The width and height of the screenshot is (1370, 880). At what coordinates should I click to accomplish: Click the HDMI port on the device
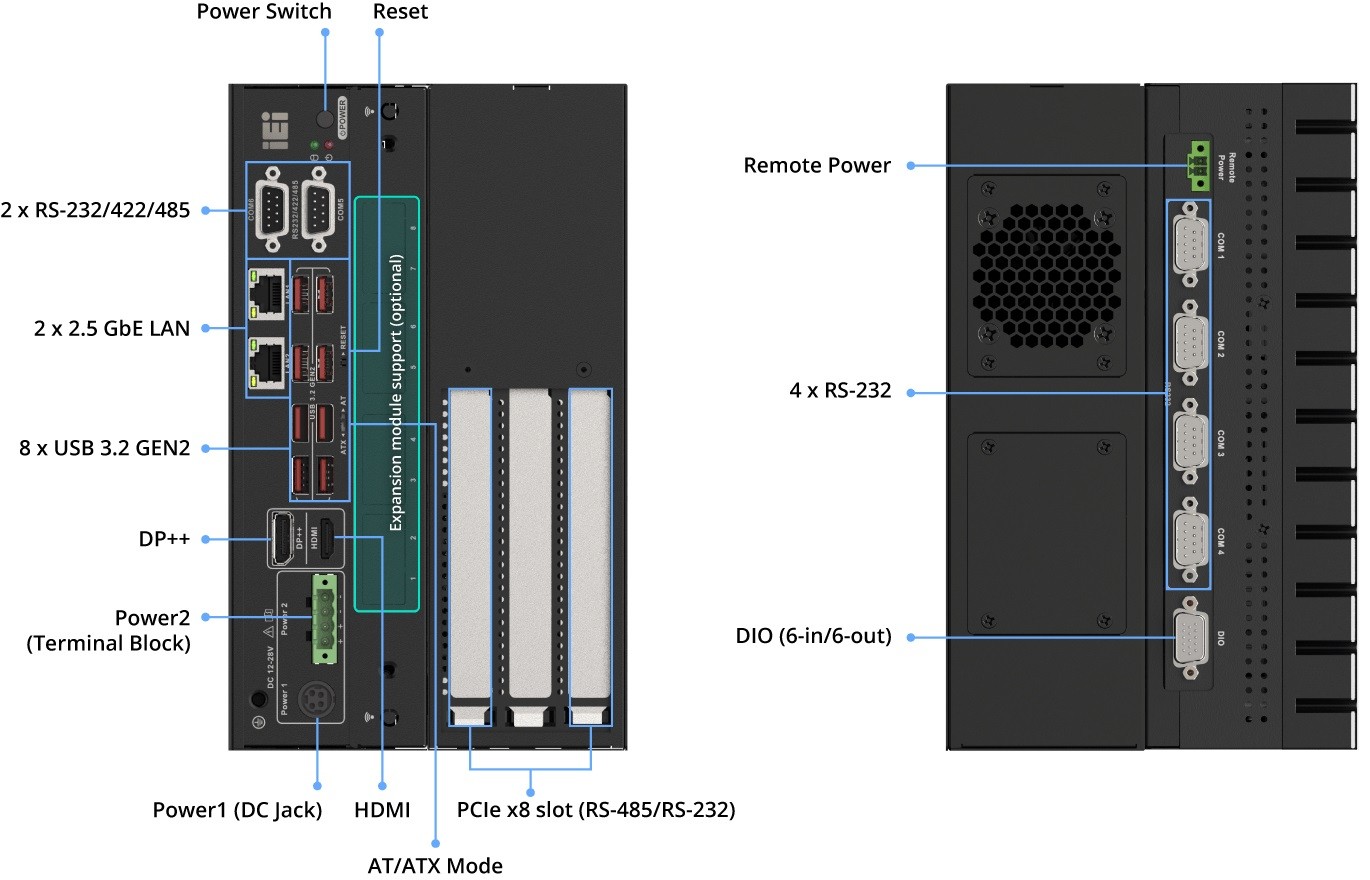pos(325,538)
